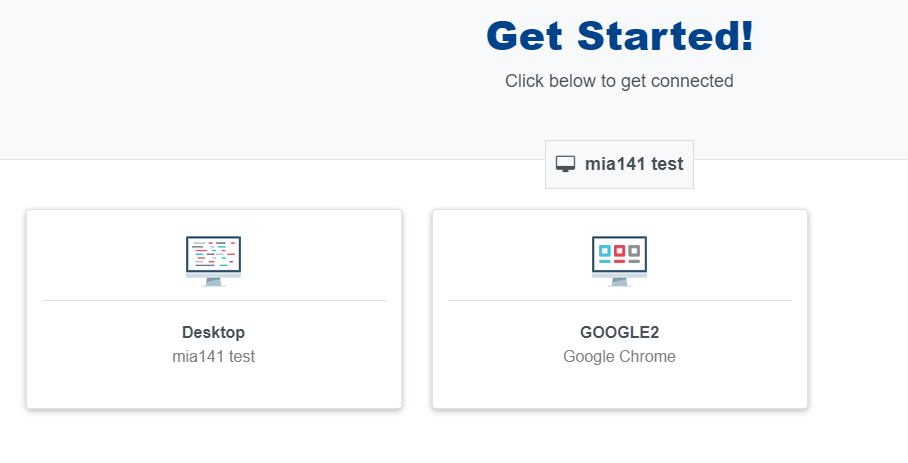
Task: Click the red square inside GOOGLE2 icon
Action: click(619, 251)
